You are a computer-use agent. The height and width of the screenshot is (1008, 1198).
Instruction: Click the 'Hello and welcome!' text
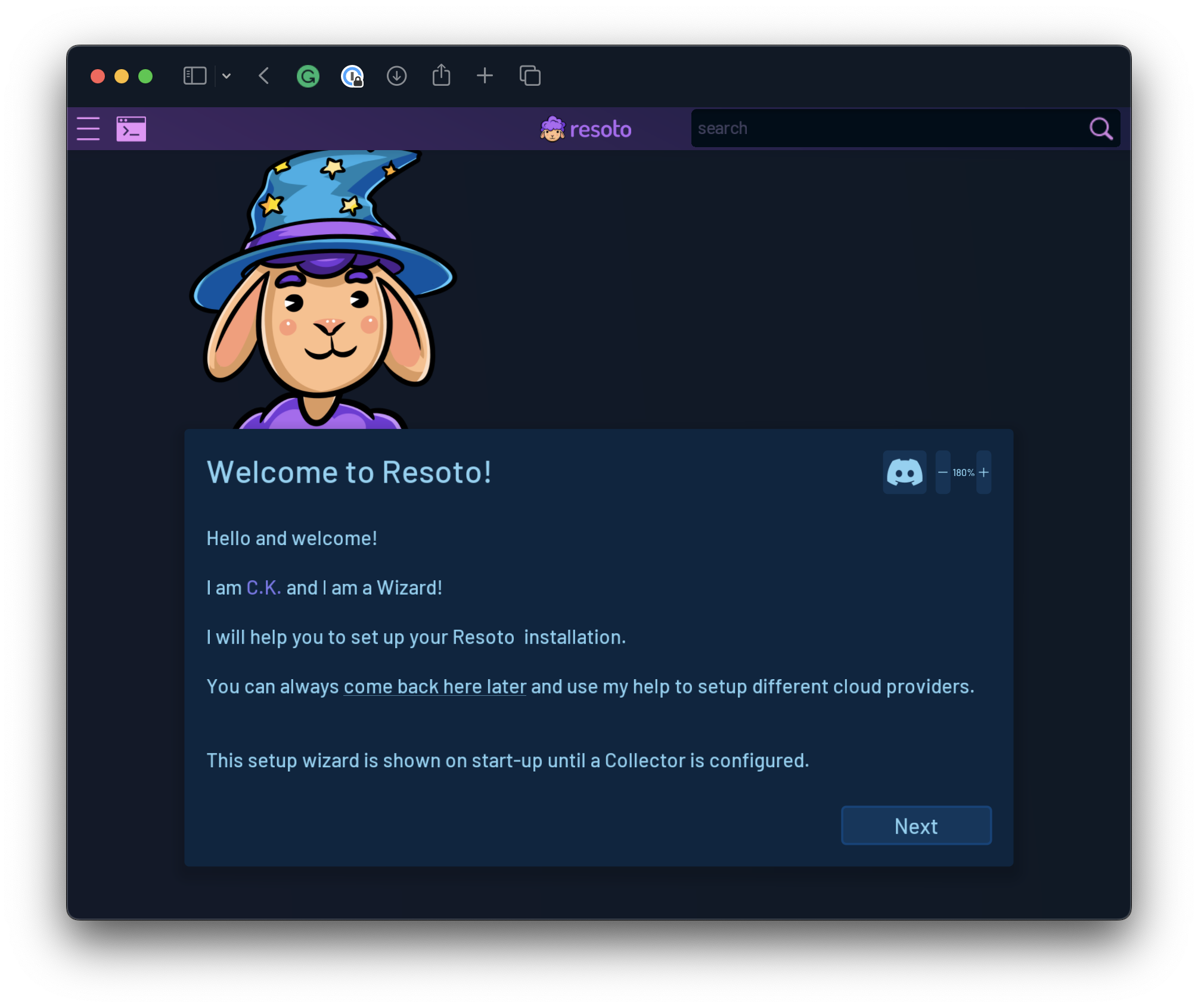pos(291,539)
